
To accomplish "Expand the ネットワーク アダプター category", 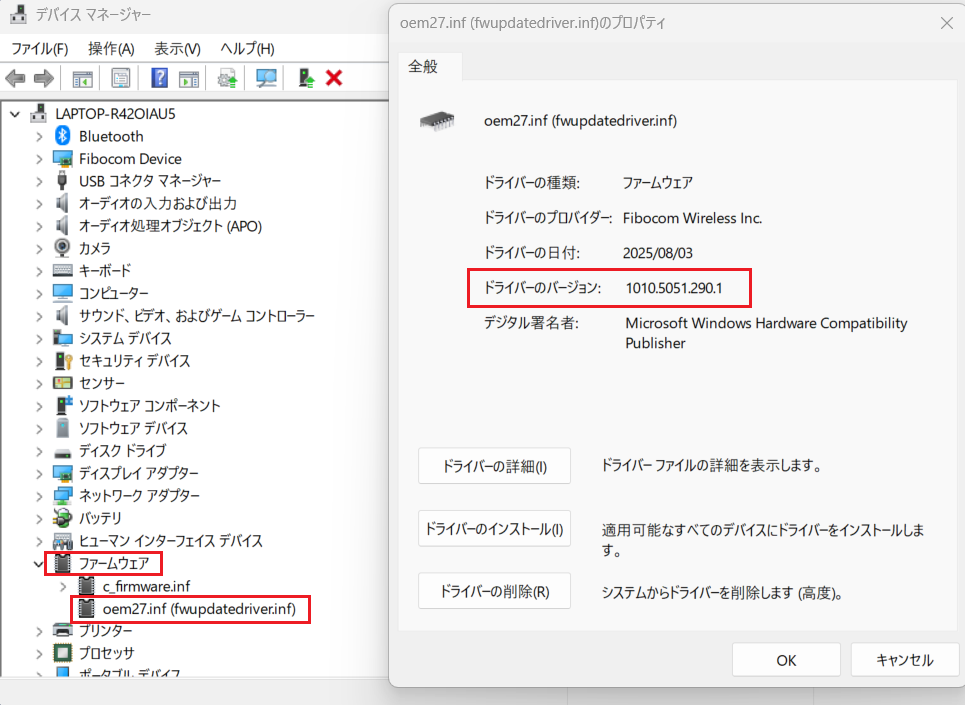I will 39,496.
